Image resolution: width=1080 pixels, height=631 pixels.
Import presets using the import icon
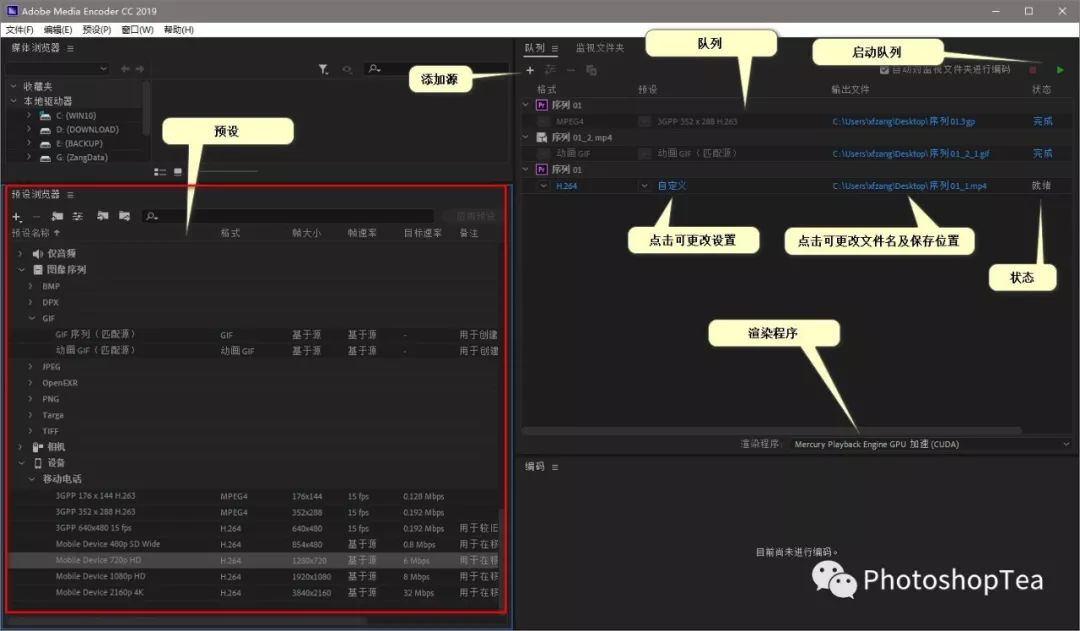(103, 216)
